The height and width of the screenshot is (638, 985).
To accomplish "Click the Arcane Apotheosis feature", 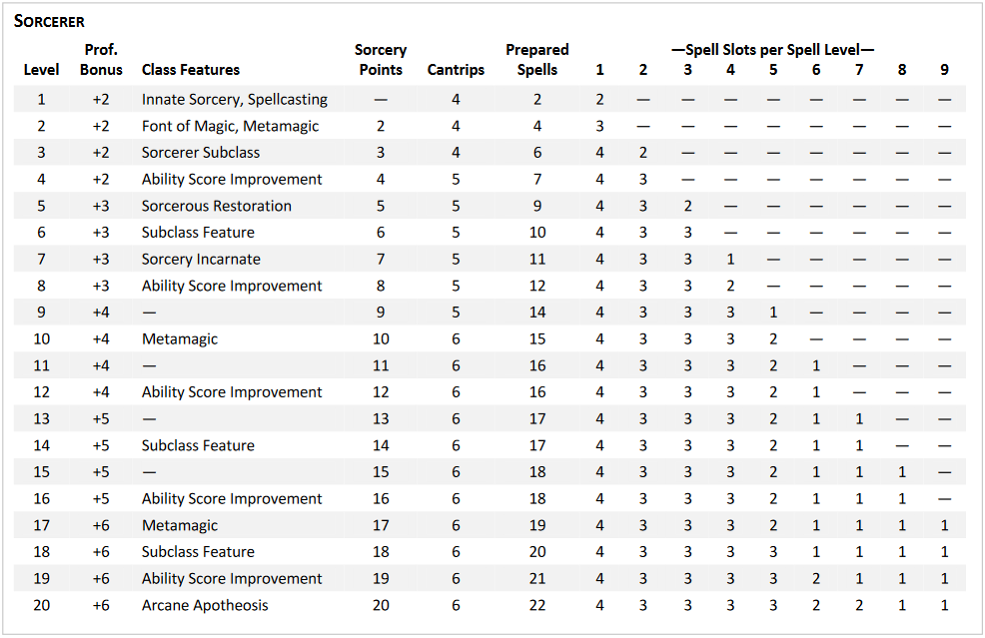I will pos(205,605).
